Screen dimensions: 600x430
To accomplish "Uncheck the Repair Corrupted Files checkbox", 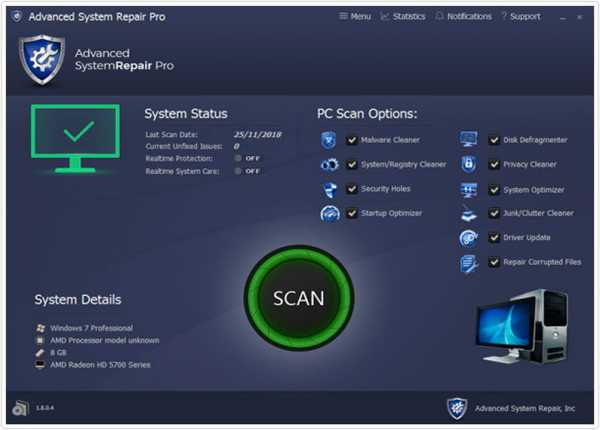I will (x=494, y=262).
